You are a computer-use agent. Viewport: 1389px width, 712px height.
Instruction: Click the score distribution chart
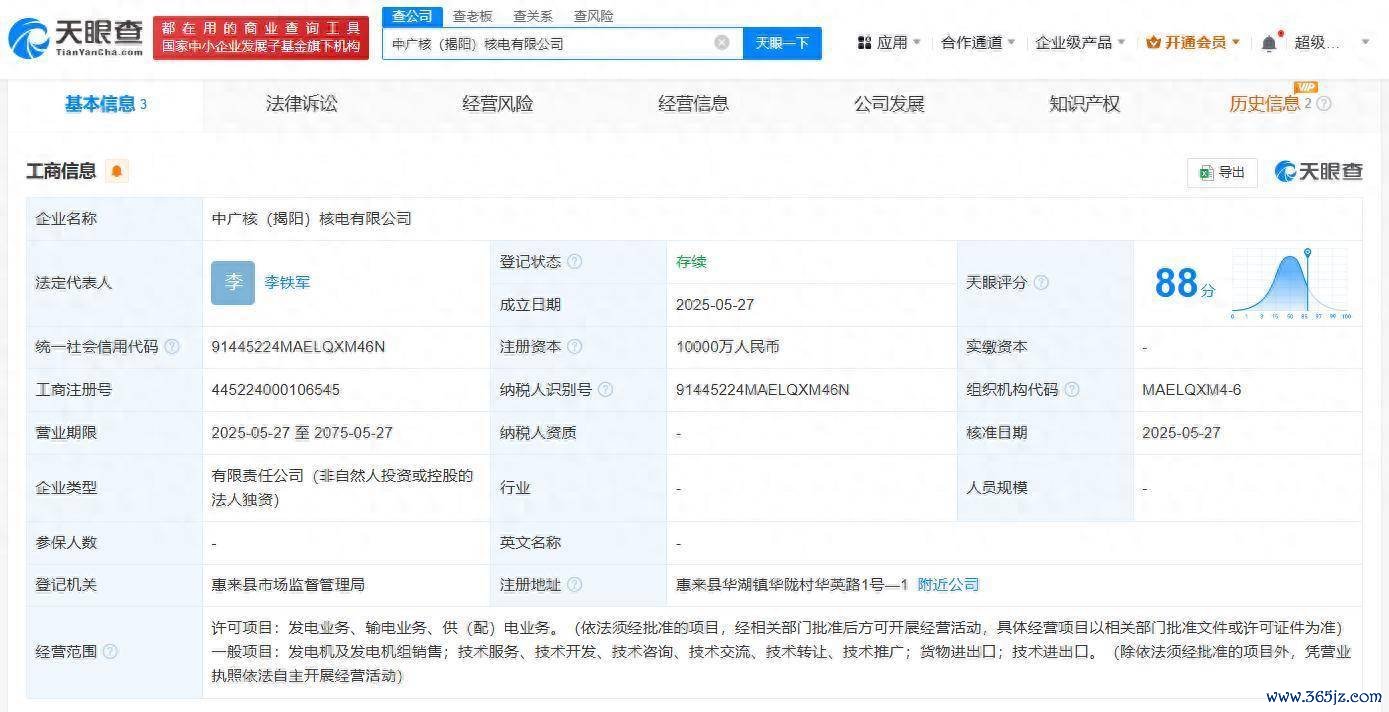click(x=1291, y=284)
